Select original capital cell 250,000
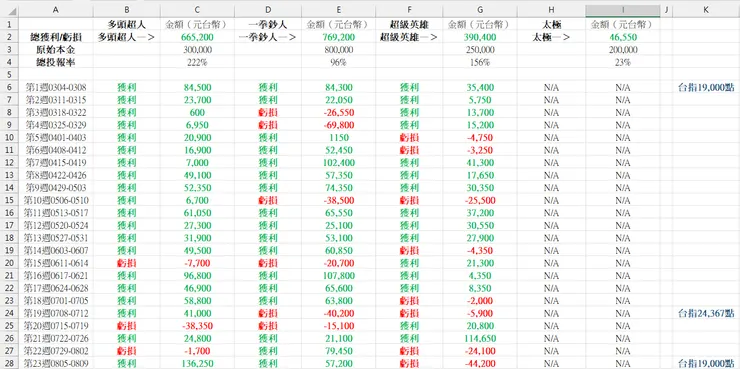 point(480,50)
